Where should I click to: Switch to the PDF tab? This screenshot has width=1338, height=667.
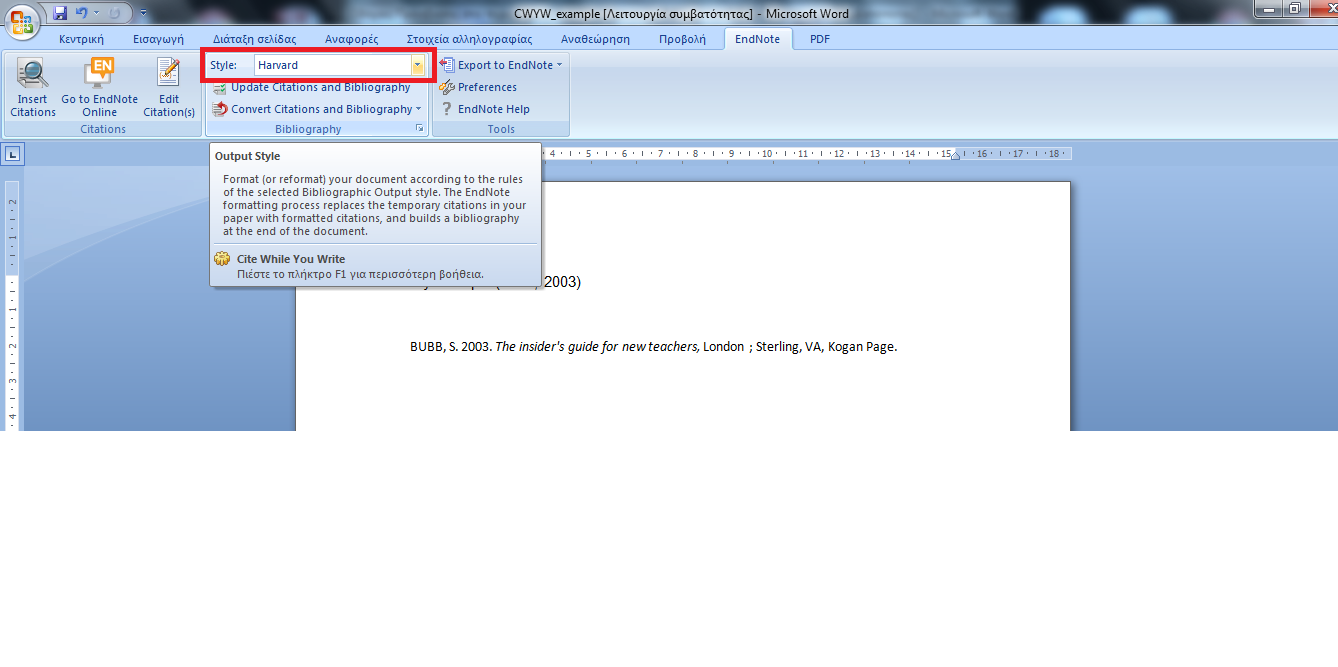pyautogui.click(x=820, y=39)
